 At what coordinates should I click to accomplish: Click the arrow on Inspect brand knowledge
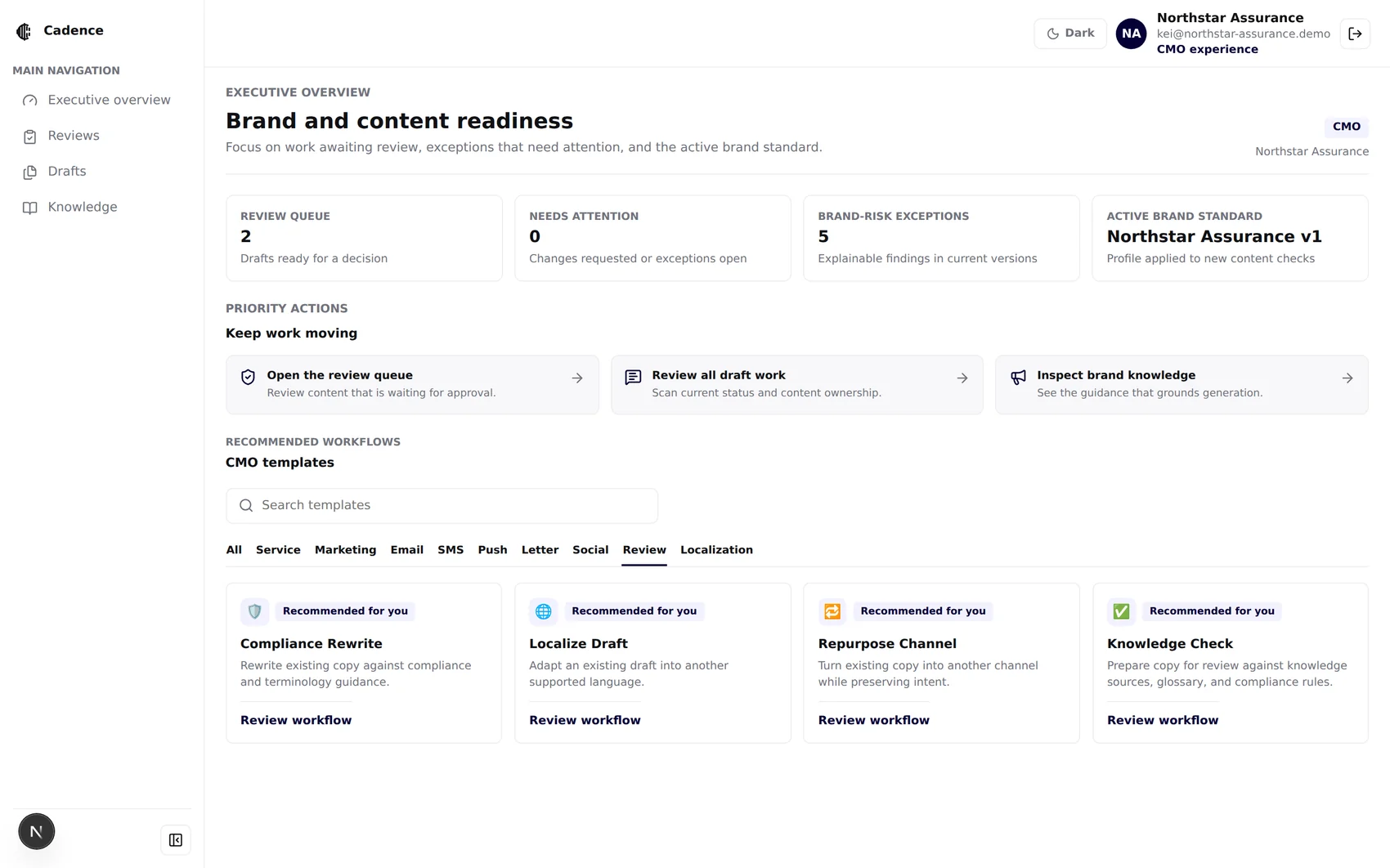tap(1347, 378)
